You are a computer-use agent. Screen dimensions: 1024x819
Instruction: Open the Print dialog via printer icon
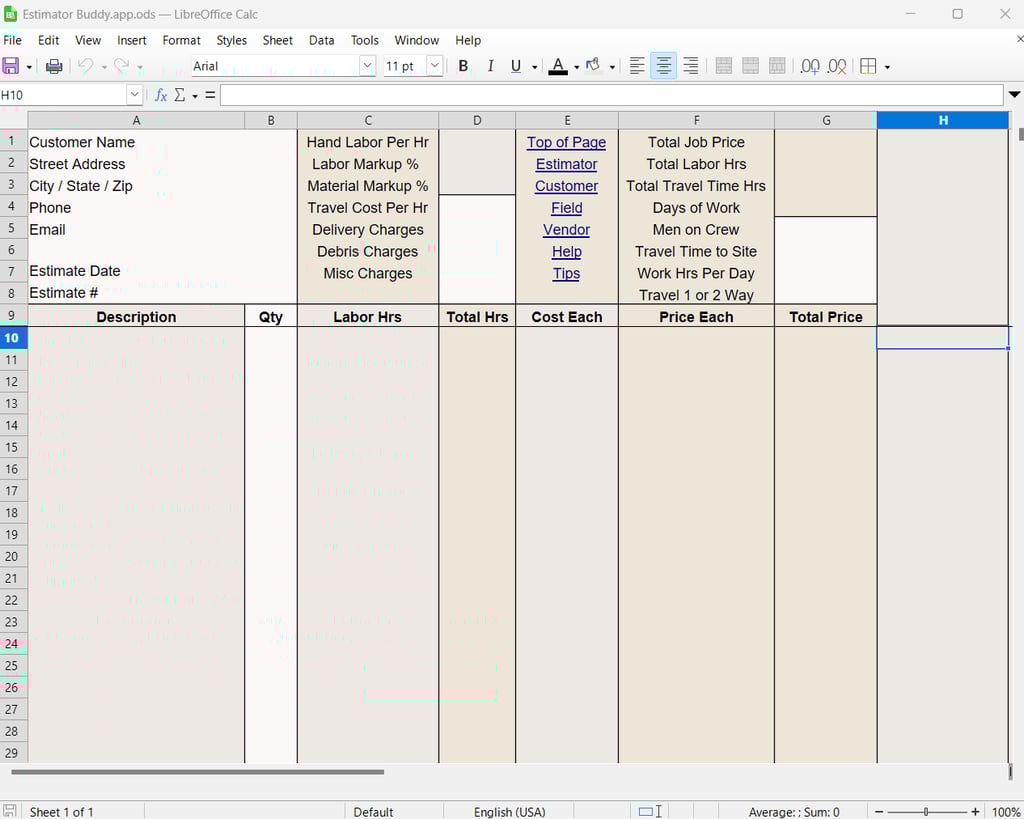point(56,66)
